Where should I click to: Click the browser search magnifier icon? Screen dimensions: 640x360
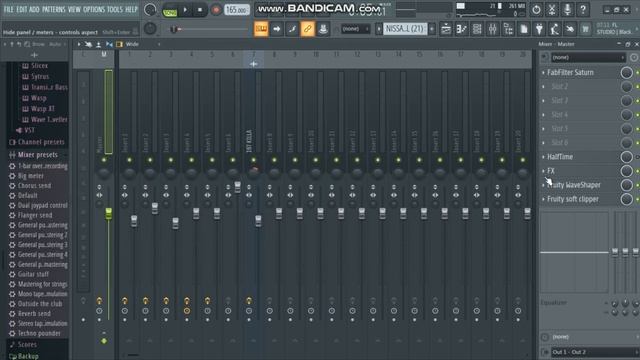point(27,44)
